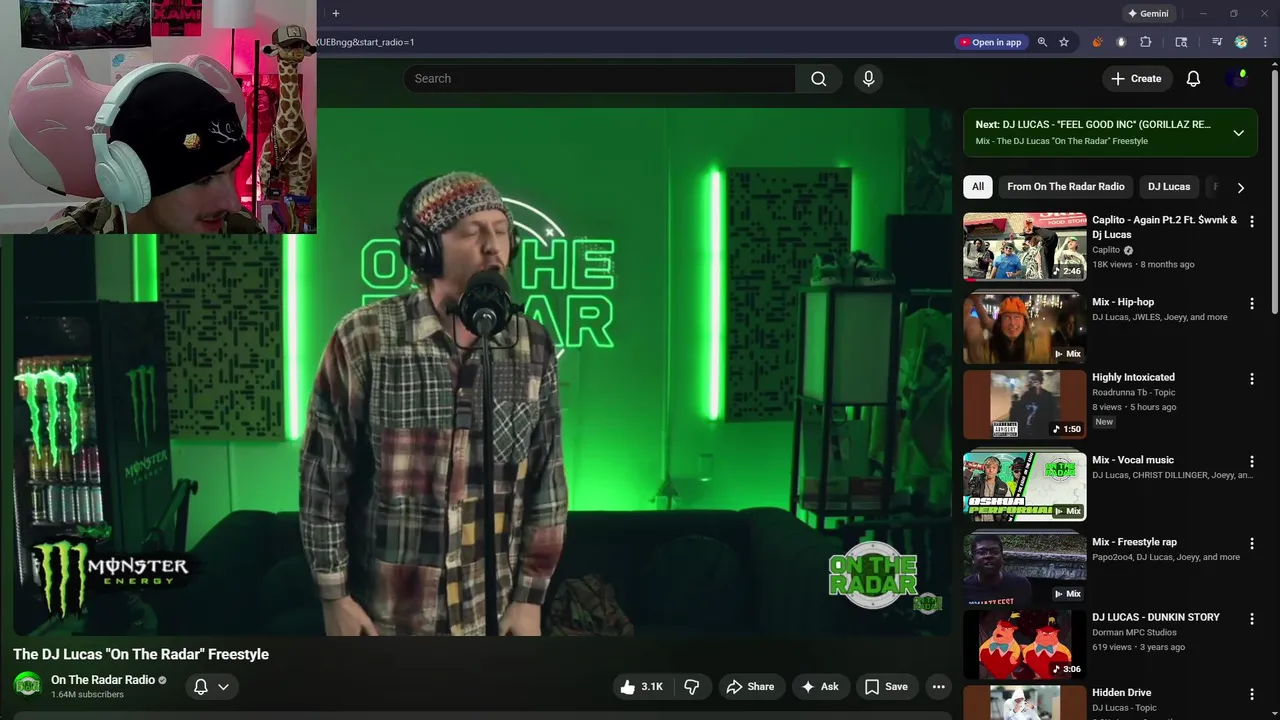Open options for DJ LUCAS - DUNKIN STORY
The width and height of the screenshot is (1280, 720).
[x=1251, y=619]
